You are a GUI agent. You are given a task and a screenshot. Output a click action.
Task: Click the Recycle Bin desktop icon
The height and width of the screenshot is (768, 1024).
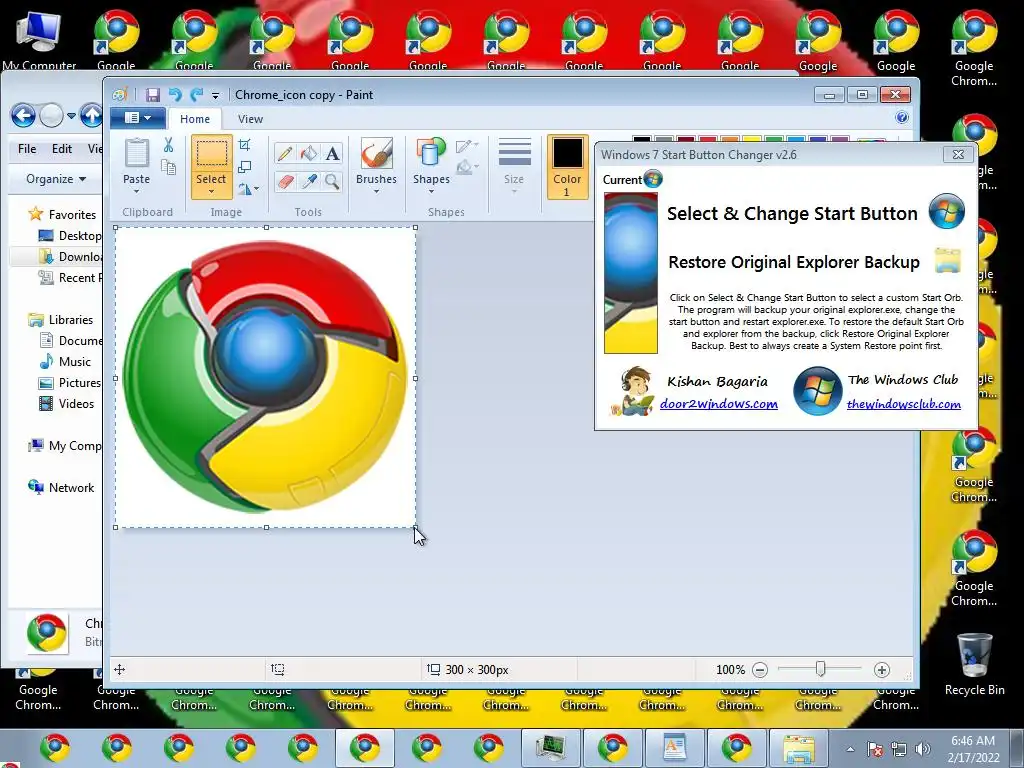(974, 664)
